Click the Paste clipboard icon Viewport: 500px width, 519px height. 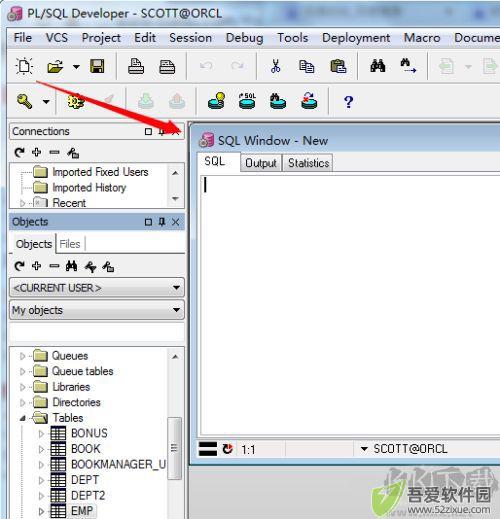click(338, 66)
